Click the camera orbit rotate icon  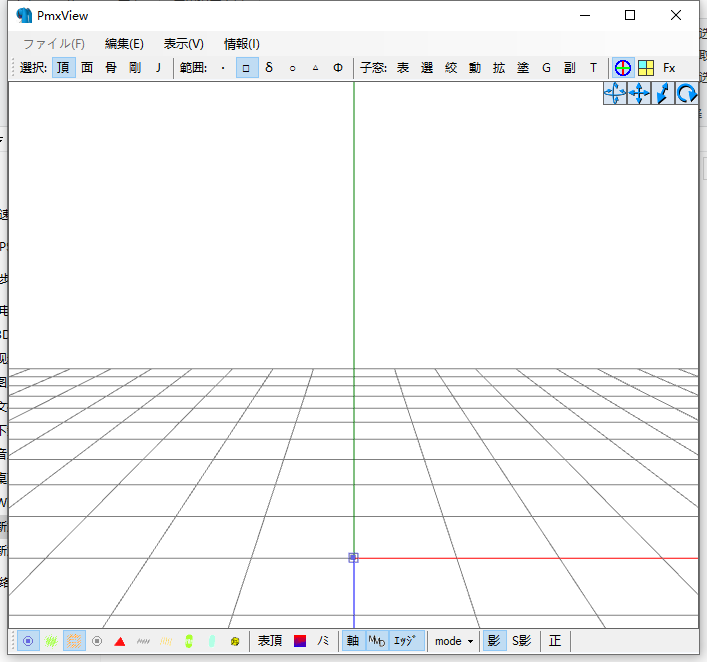615,93
